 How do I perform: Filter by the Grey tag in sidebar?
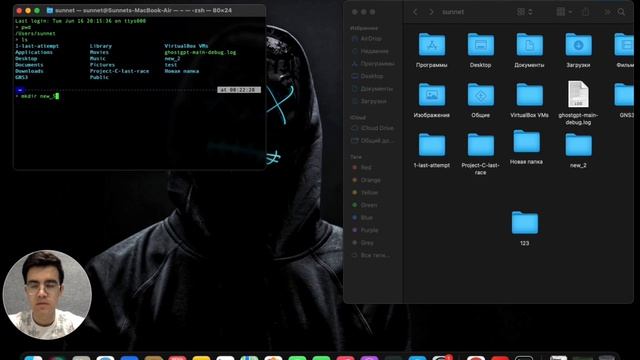[362, 243]
